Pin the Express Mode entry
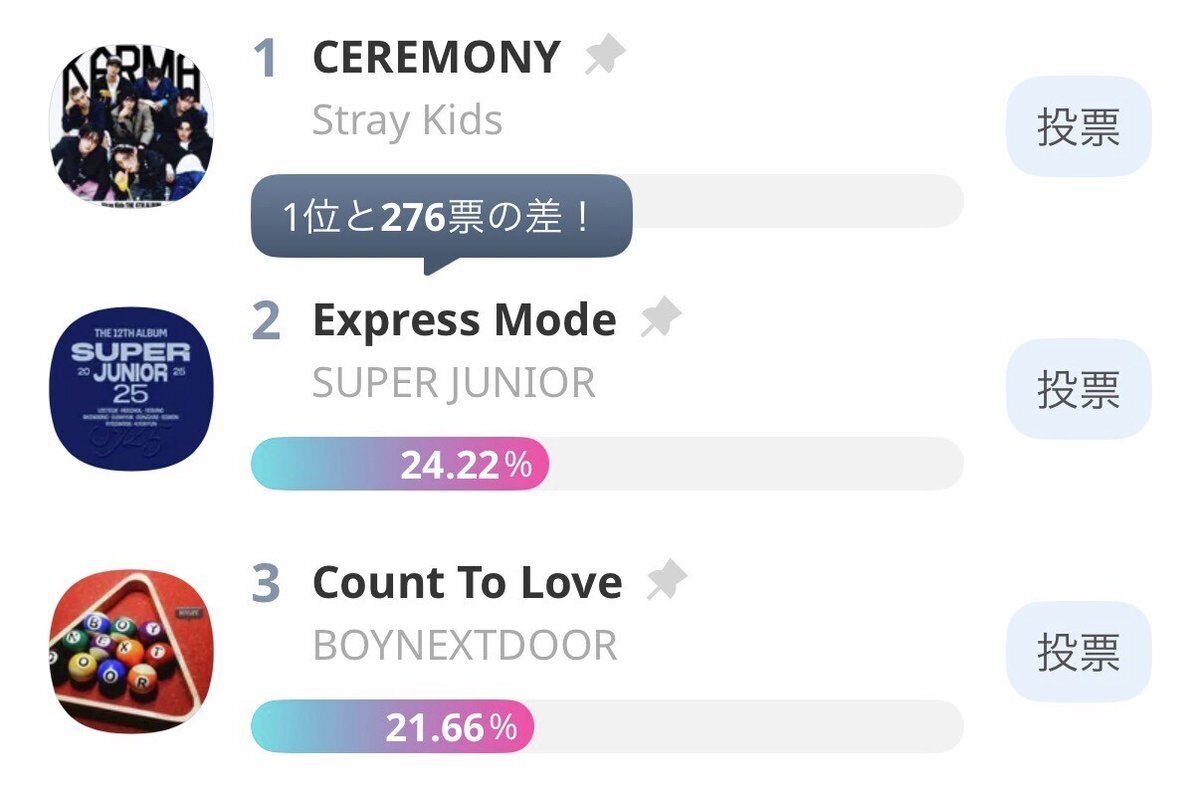 coord(661,319)
